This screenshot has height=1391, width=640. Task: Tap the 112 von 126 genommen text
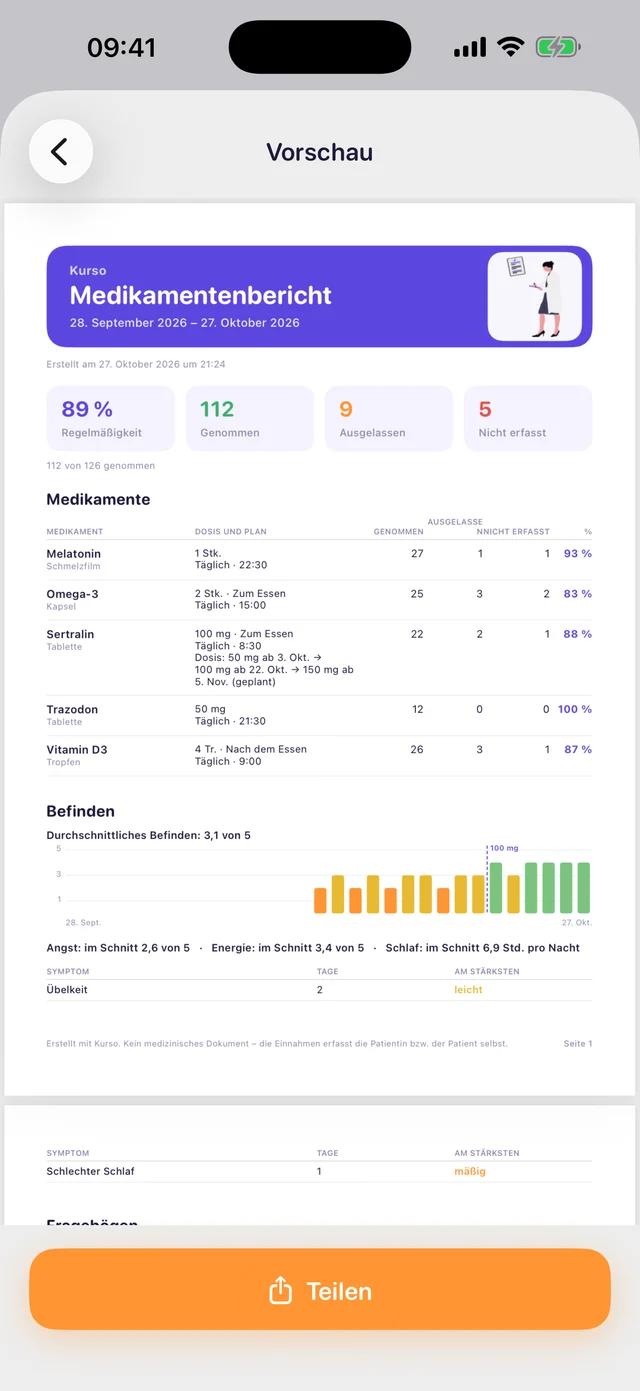tap(101, 466)
